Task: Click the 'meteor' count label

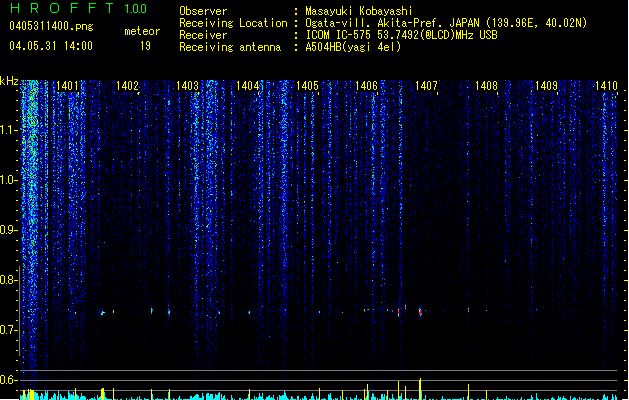Action: (x=142, y=31)
